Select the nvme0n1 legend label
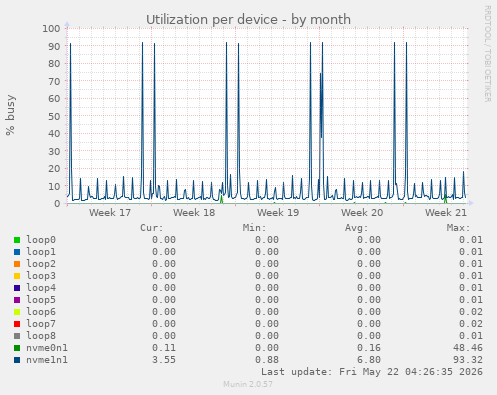Screen dimensions: 497x395 coord(47,348)
